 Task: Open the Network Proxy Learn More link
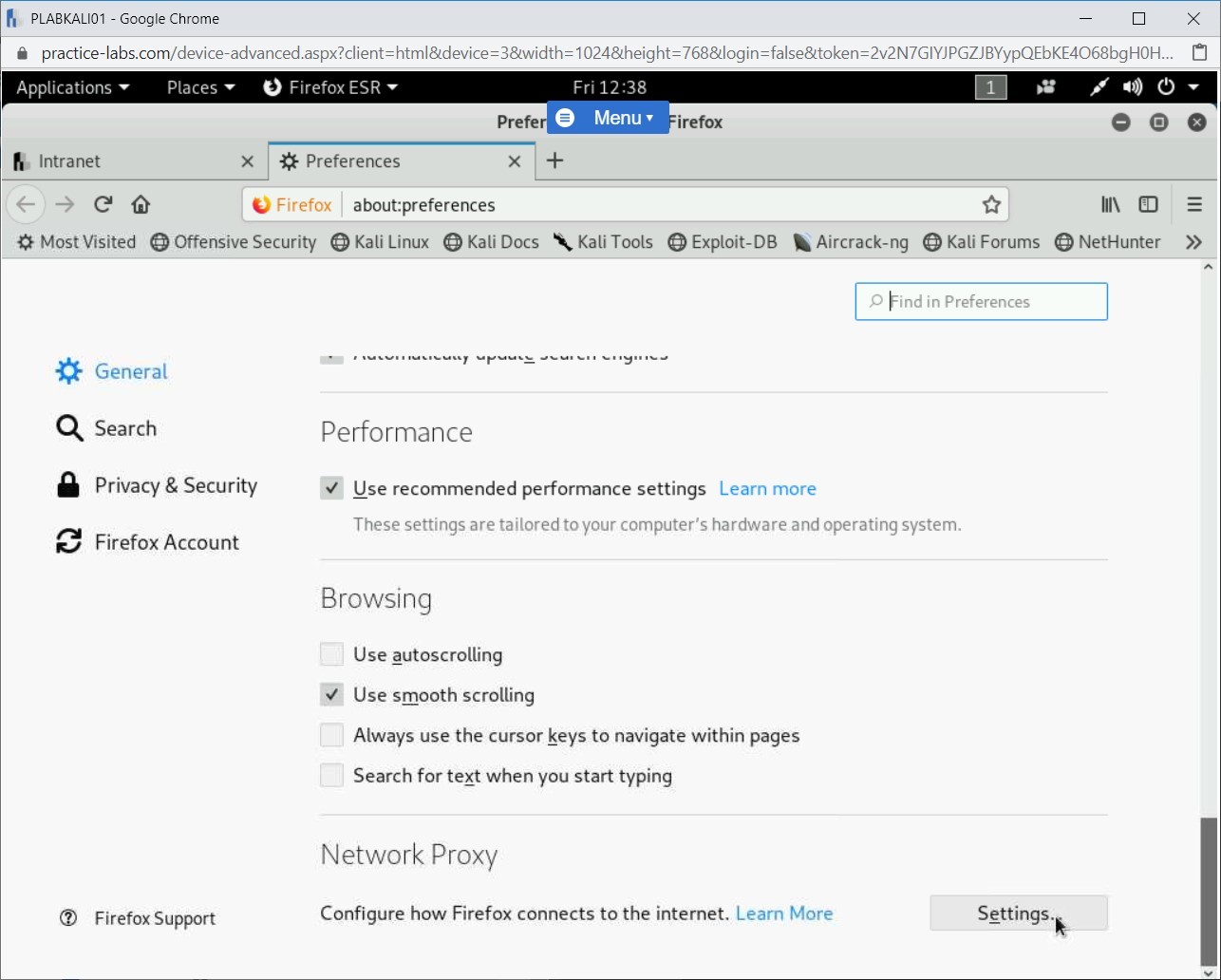pyautogui.click(x=783, y=914)
